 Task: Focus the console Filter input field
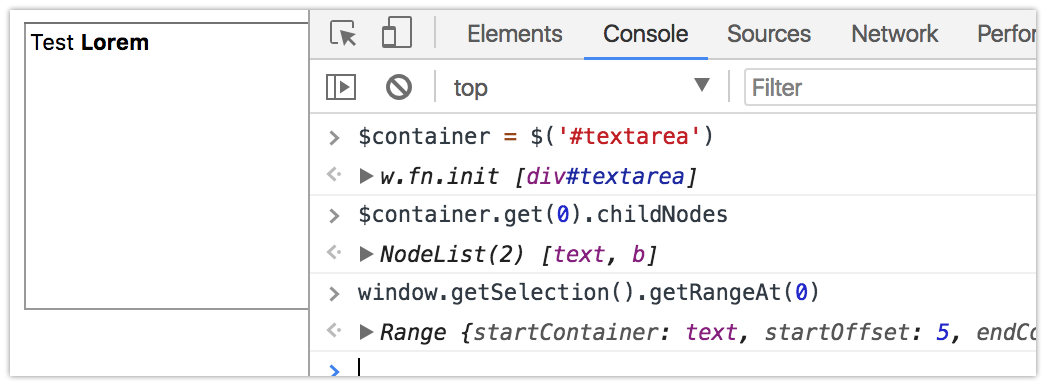click(891, 87)
